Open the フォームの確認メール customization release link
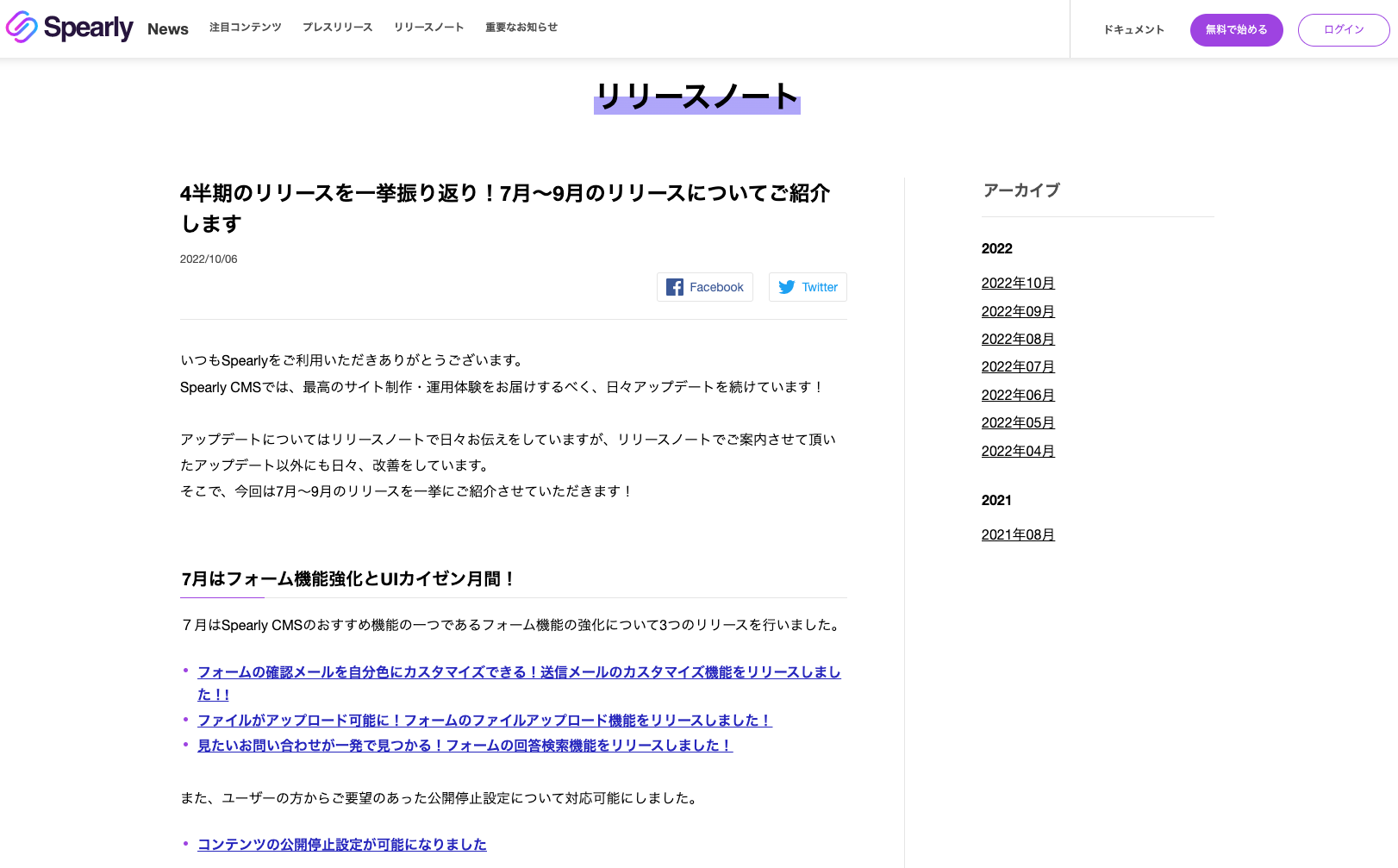This screenshot has width=1398, height=868. click(519, 684)
